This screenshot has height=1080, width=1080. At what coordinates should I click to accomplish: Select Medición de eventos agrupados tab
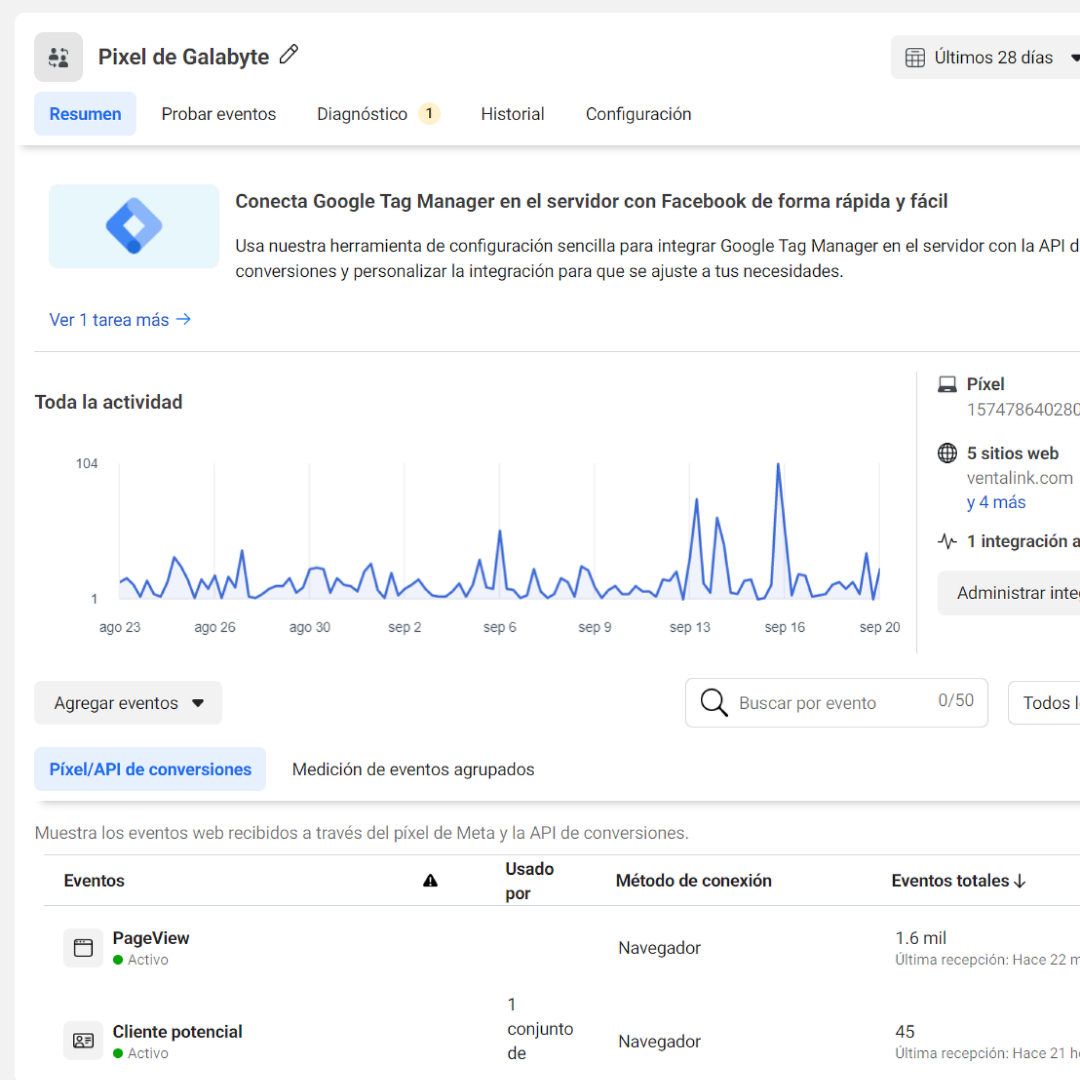coord(413,769)
